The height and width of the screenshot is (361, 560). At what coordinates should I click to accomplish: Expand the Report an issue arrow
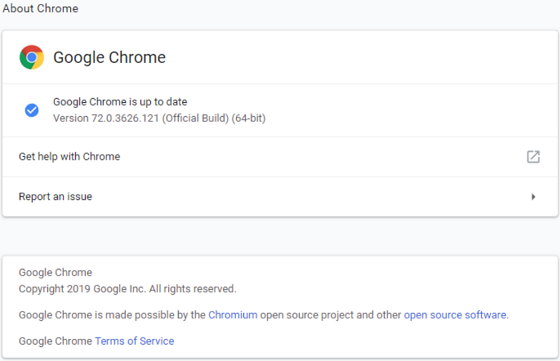tap(533, 197)
